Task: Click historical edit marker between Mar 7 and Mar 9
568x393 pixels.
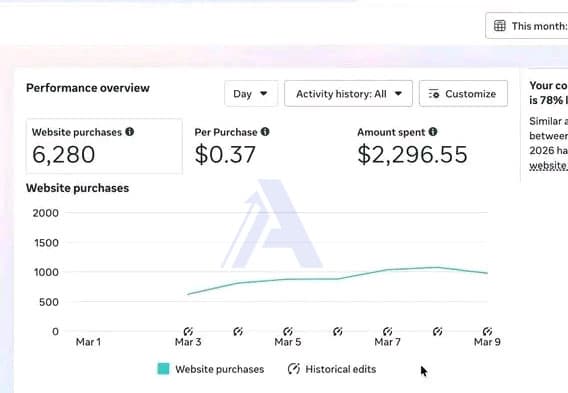Action: (438, 331)
